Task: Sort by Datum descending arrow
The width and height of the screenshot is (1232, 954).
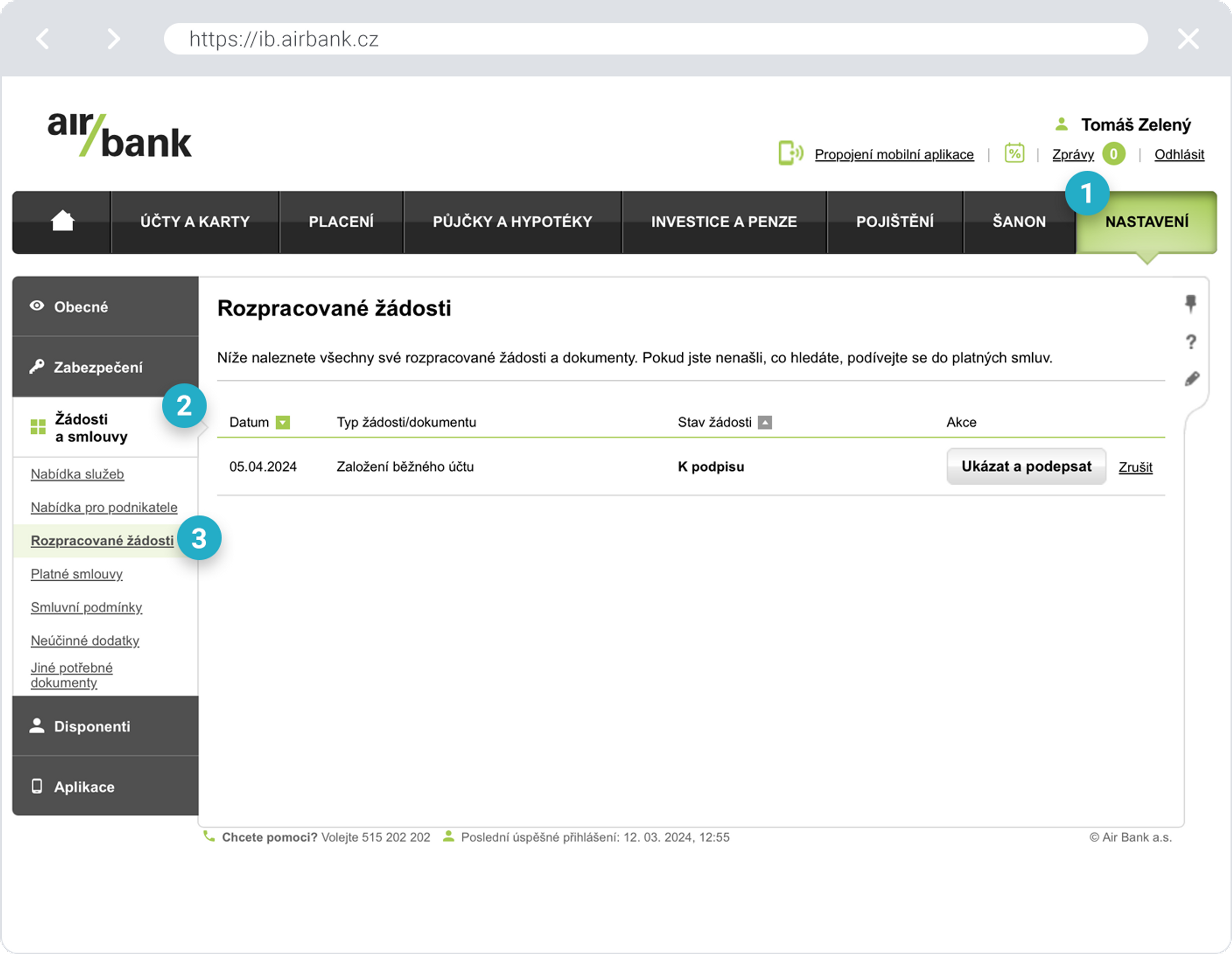Action: point(283,423)
